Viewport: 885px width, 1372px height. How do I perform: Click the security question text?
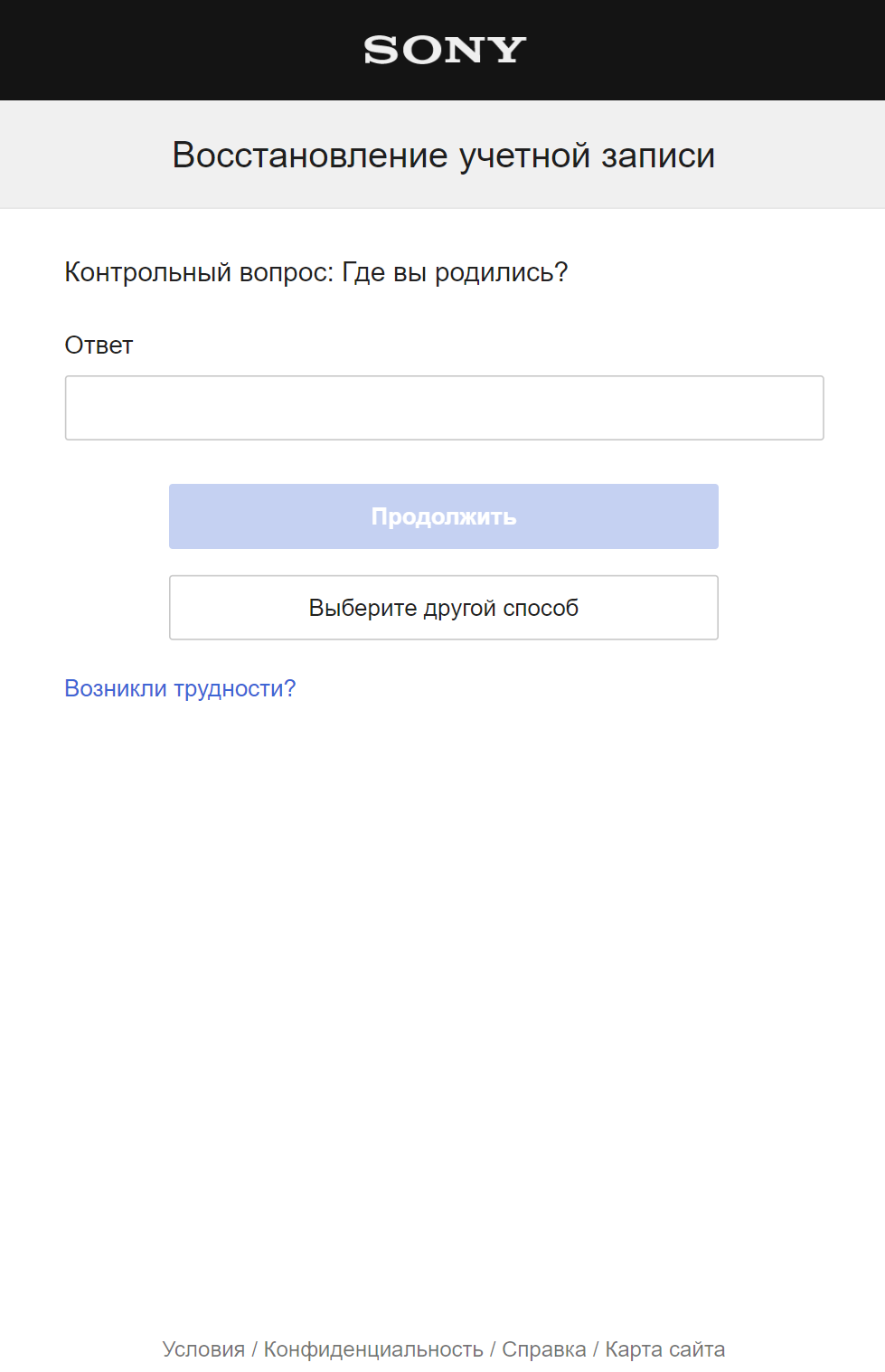316,270
